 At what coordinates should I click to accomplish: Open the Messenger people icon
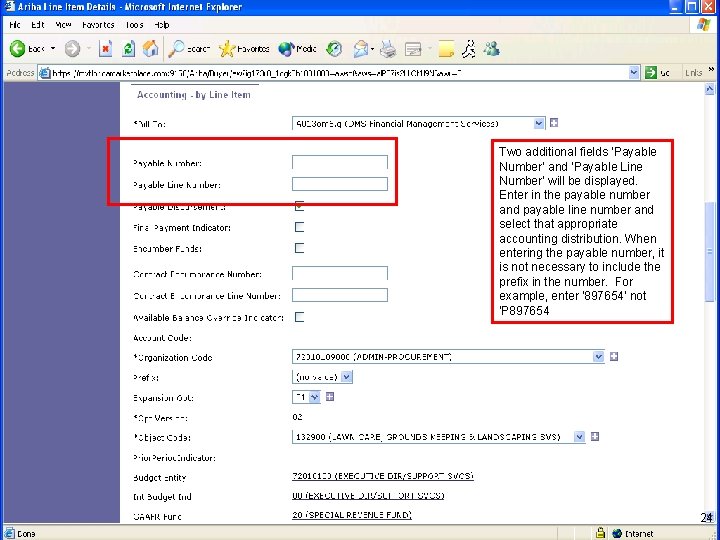[491, 49]
